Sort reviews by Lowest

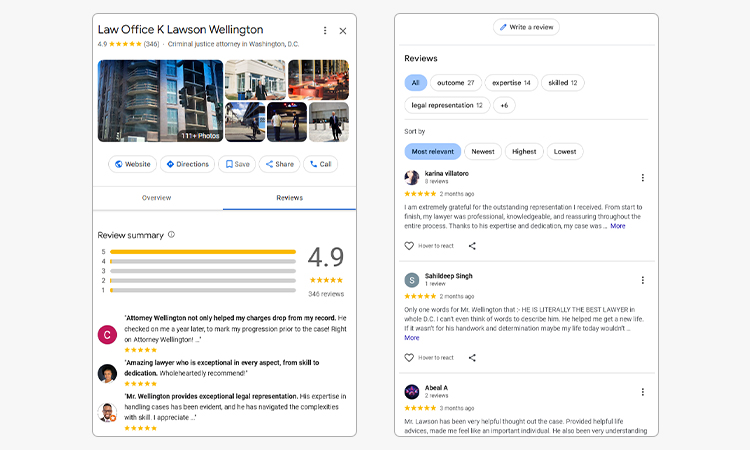[x=565, y=152]
